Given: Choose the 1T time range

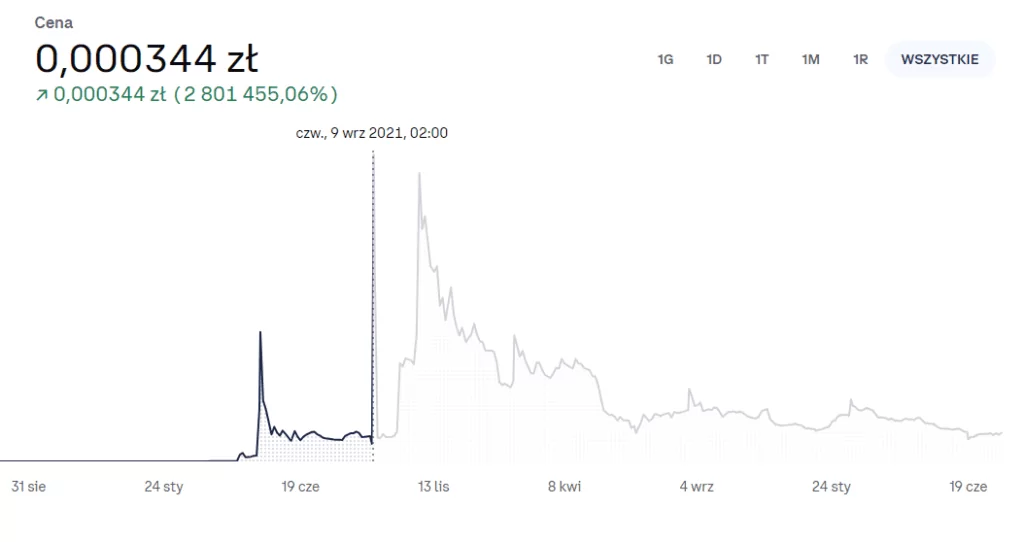Looking at the screenshot, I should [x=762, y=59].
